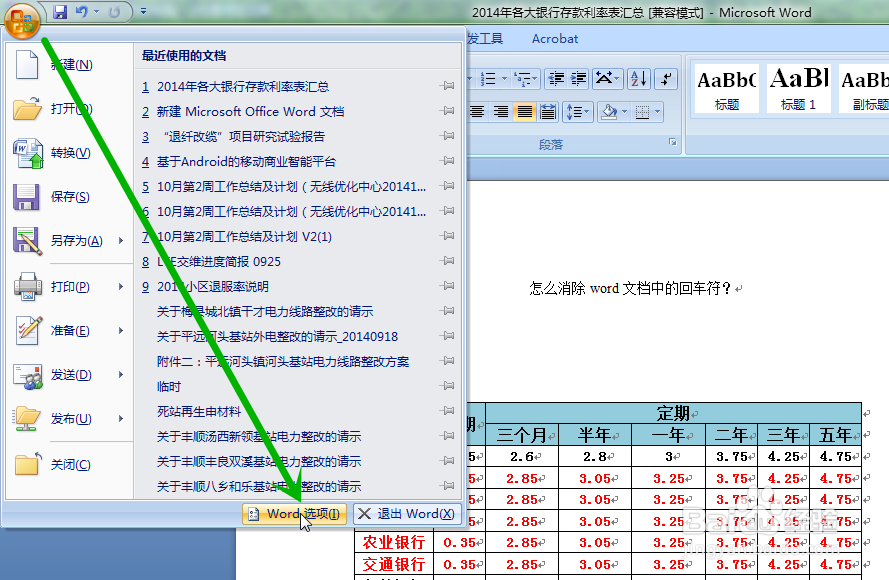
Task: Enable center text alignment
Action: tap(500, 111)
